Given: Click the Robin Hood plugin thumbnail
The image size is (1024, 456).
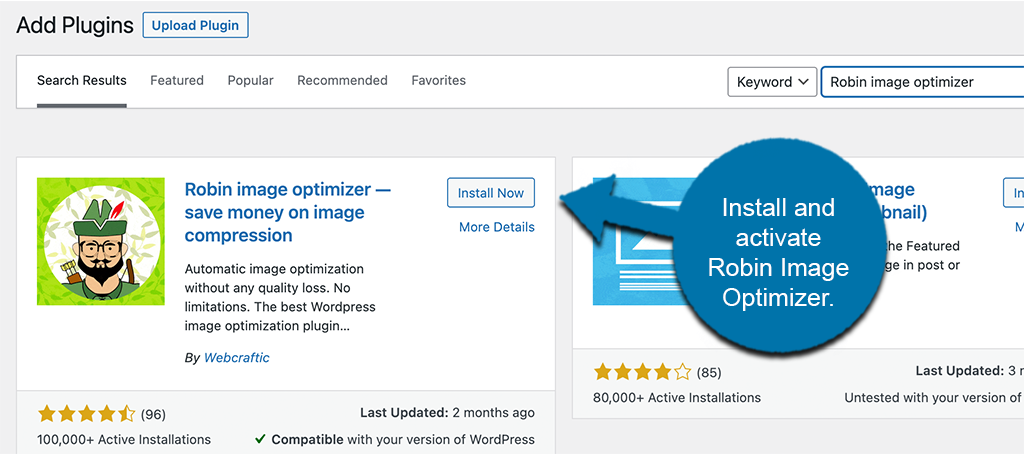Looking at the screenshot, I should click(x=101, y=241).
